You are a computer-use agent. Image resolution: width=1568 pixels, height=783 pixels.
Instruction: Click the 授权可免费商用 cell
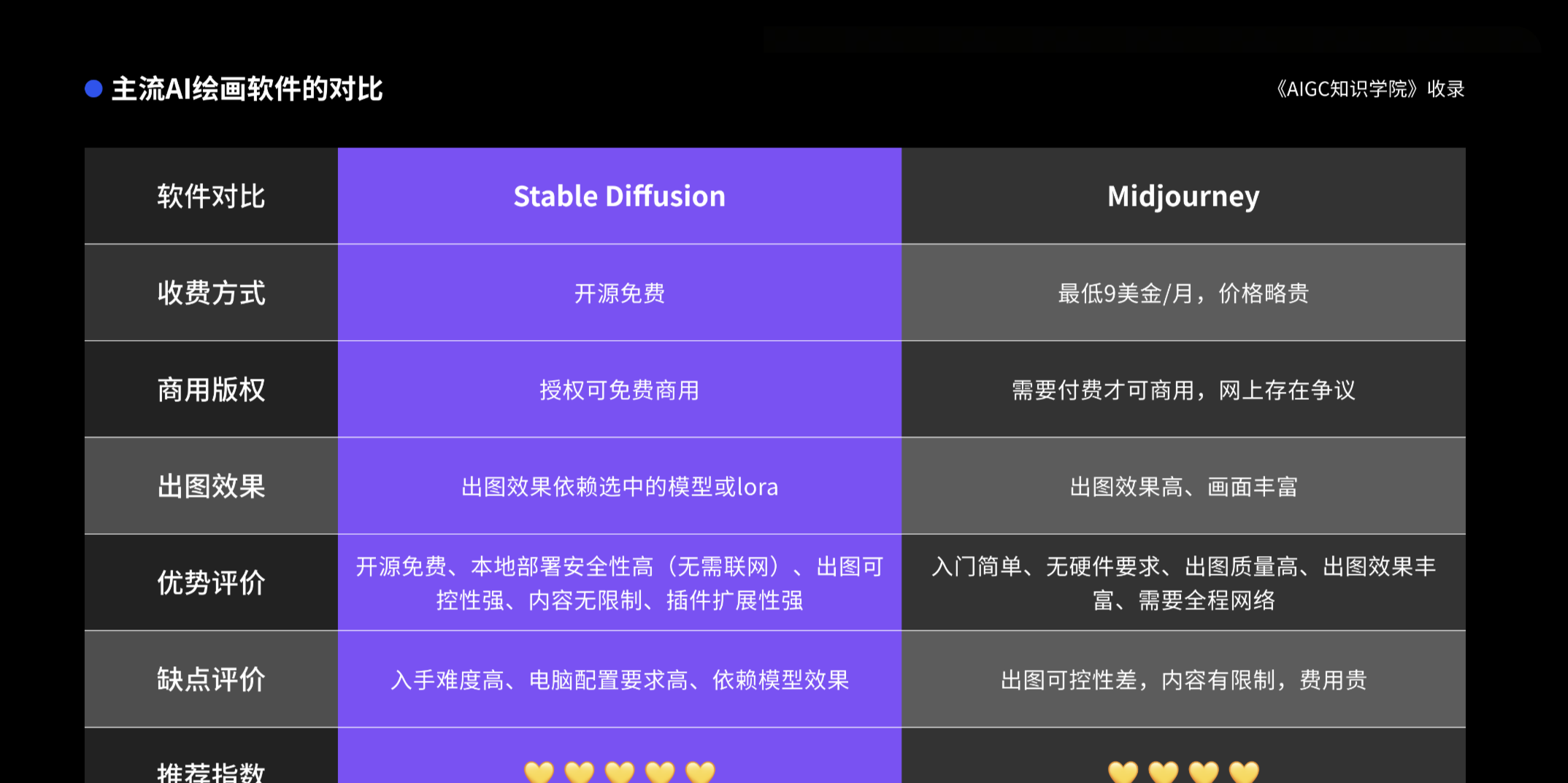[620, 390]
